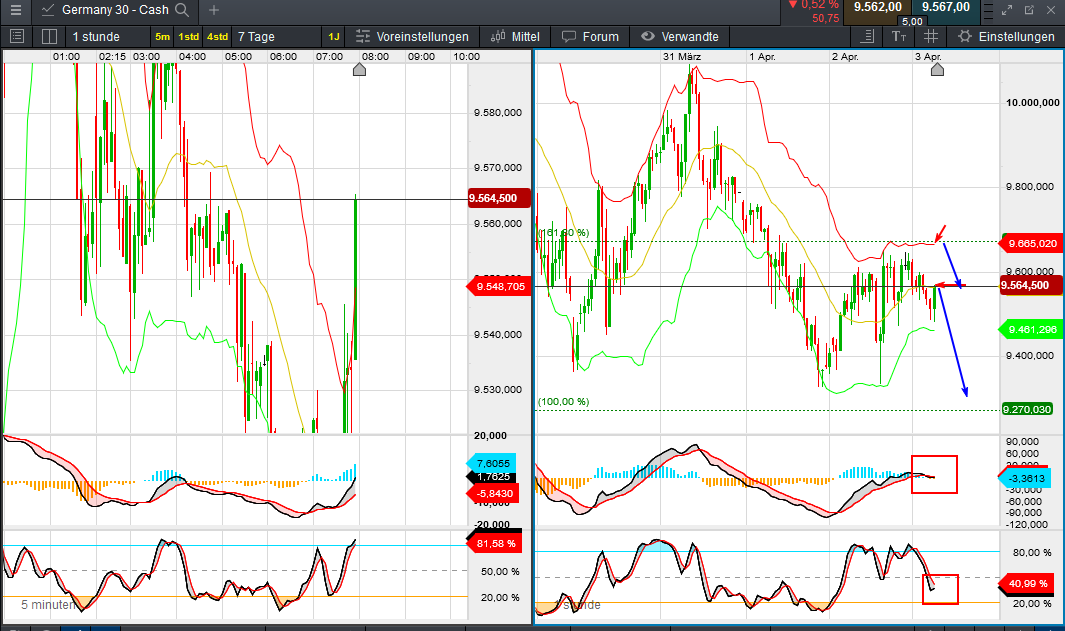Screen dimensions: 1065x631
Task: Toggle the split chart layout icon
Action: 49,37
